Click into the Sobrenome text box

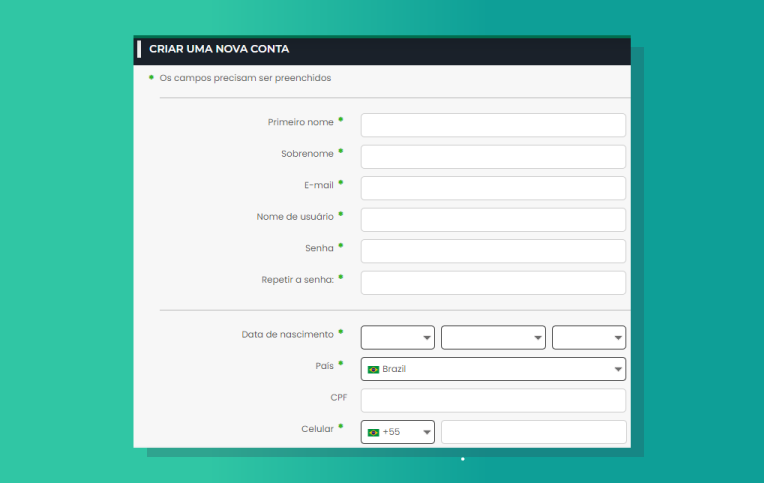click(492, 157)
